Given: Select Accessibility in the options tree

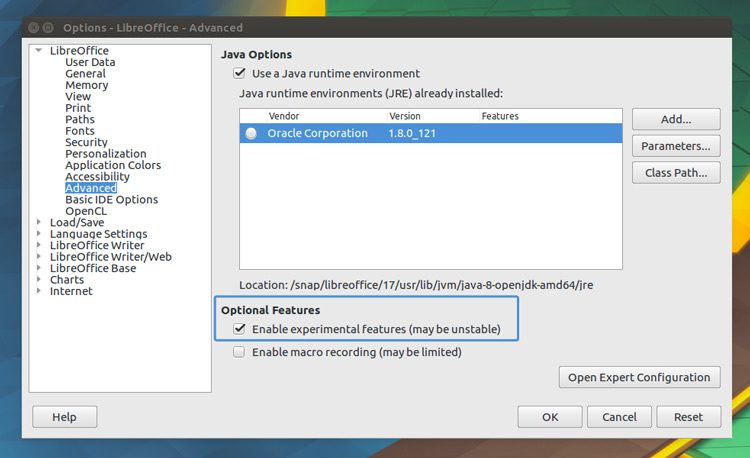Looking at the screenshot, I should click(x=97, y=177).
